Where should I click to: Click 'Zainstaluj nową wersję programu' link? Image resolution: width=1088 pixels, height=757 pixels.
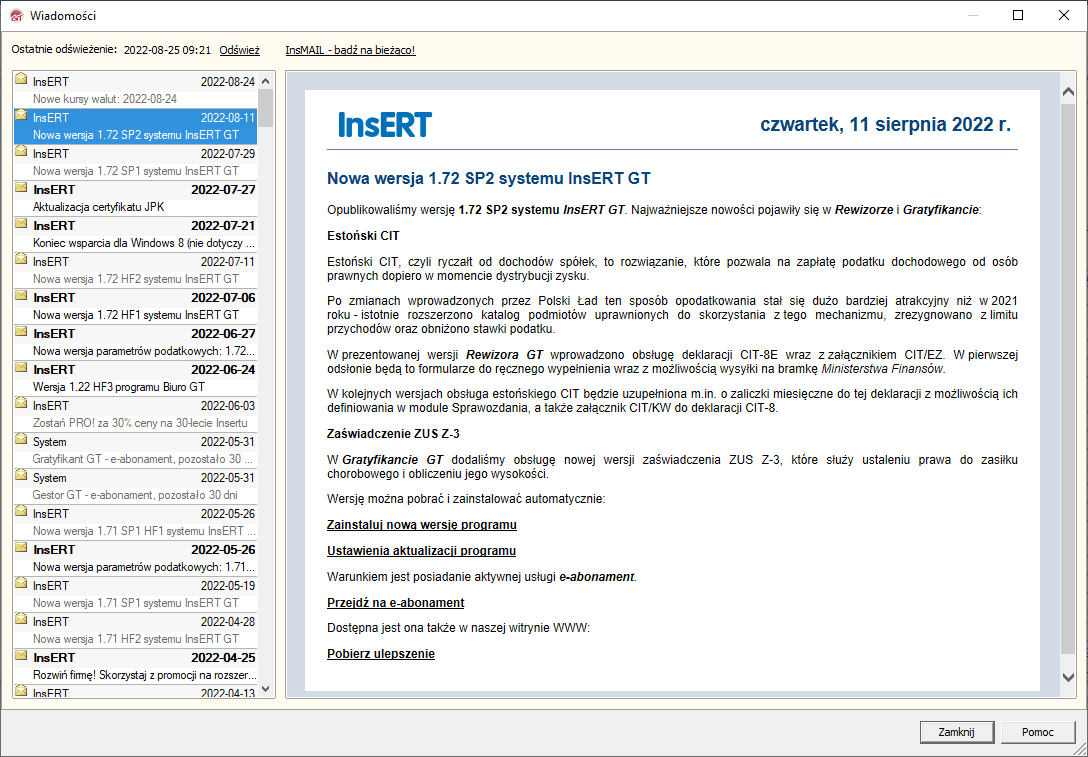click(422, 525)
